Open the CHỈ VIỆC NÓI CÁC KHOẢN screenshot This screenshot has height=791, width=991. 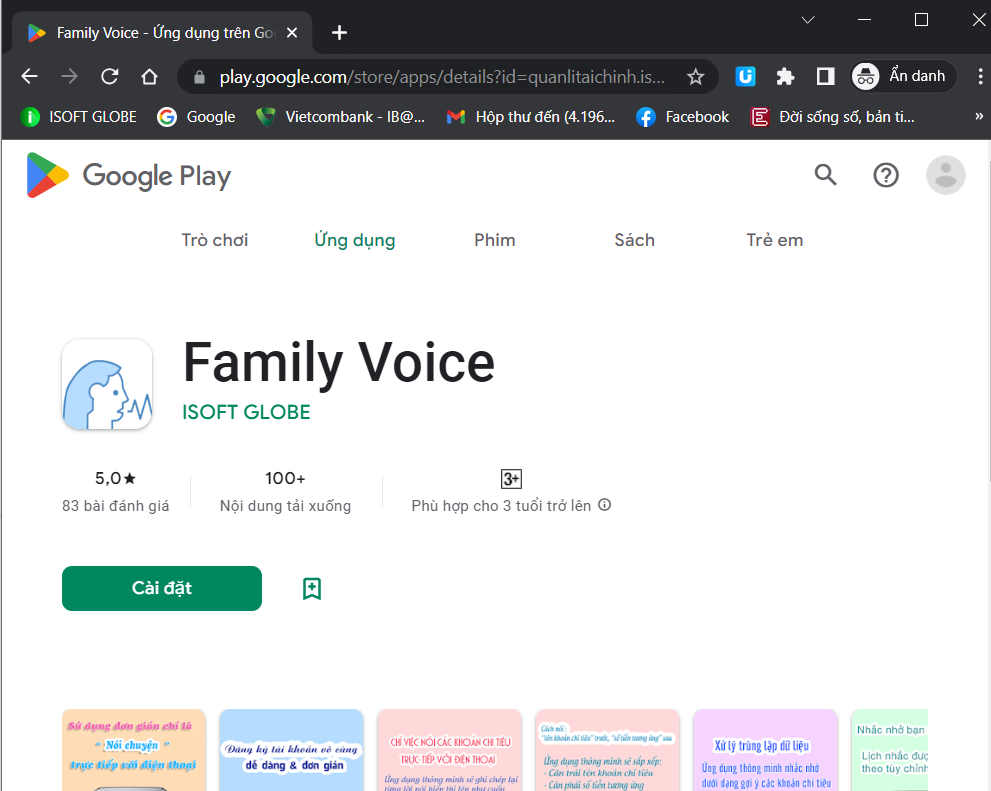449,750
